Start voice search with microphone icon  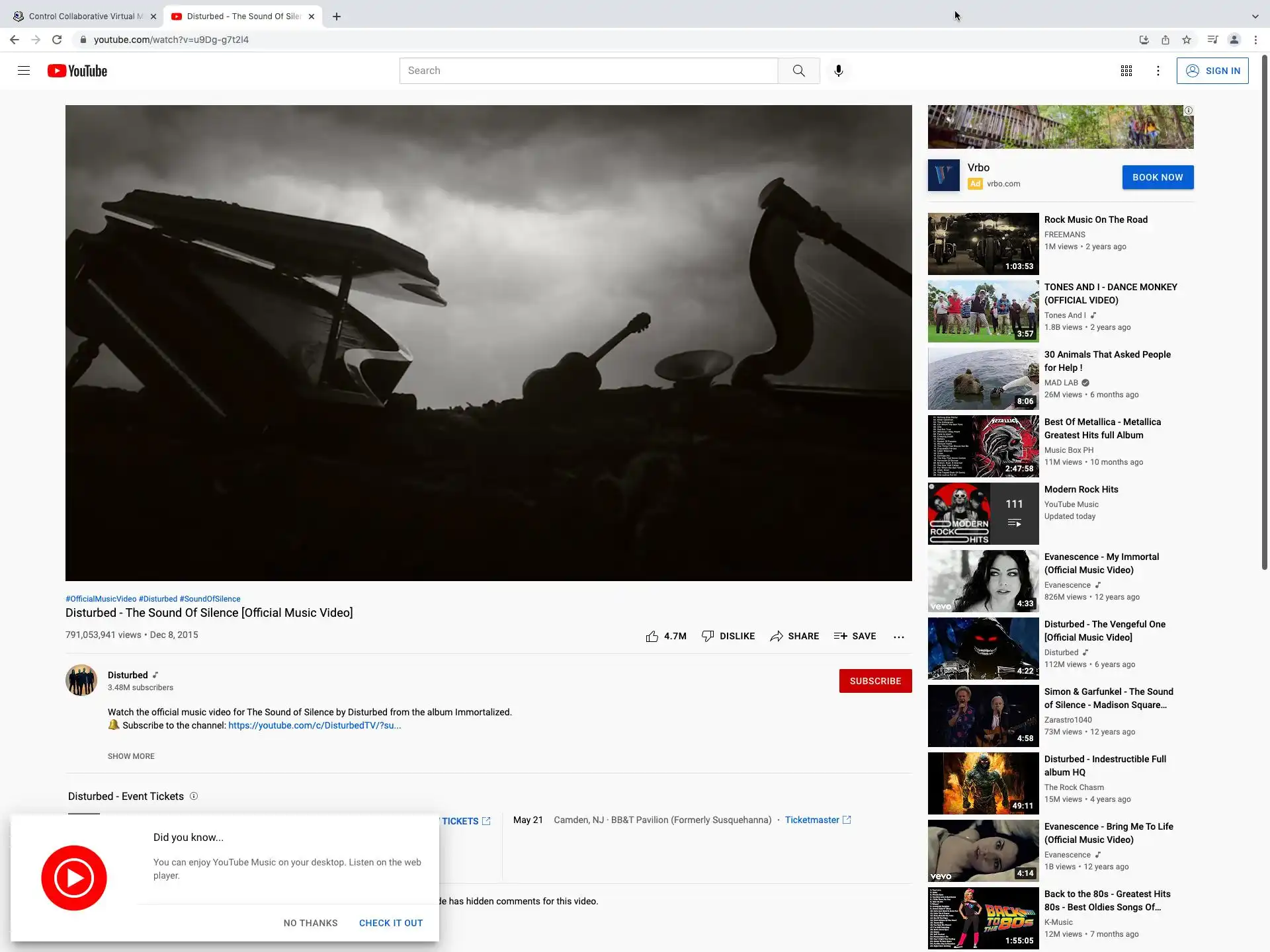[x=838, y=71]
